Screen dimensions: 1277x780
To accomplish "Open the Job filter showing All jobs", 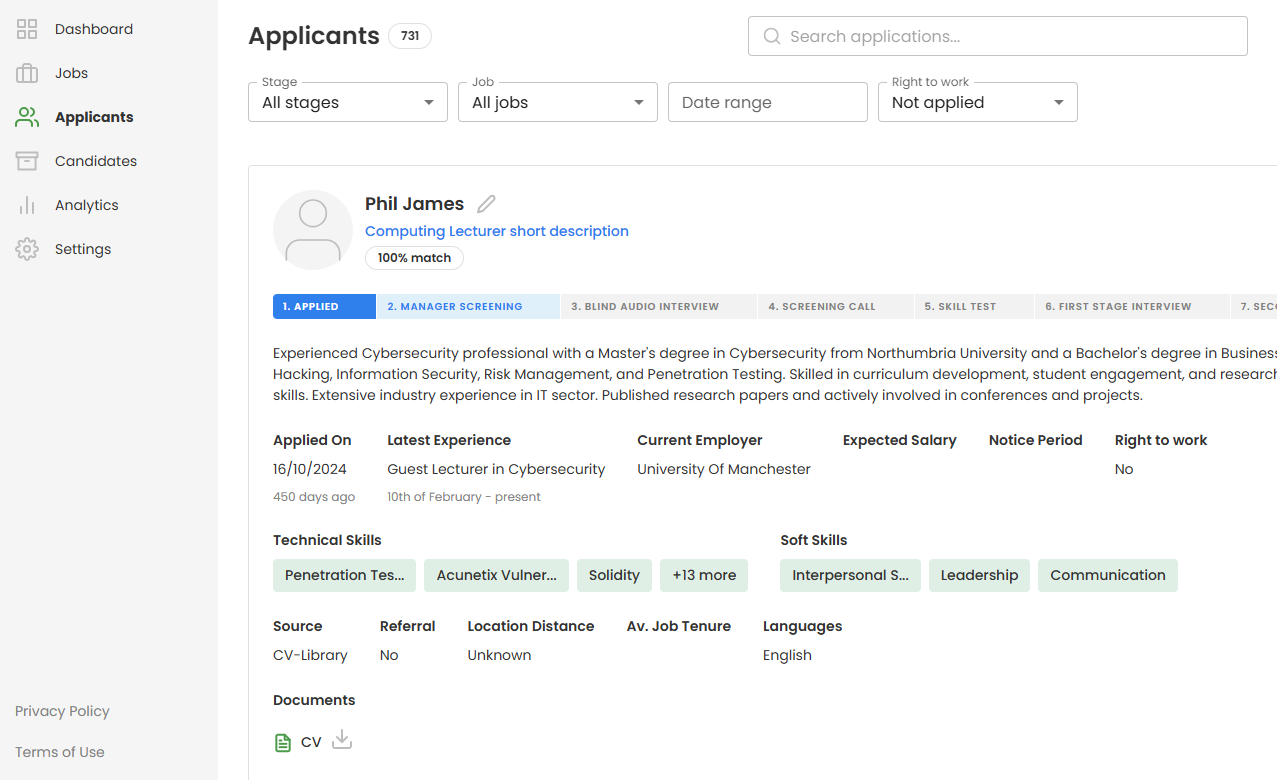I will [557, 102].
